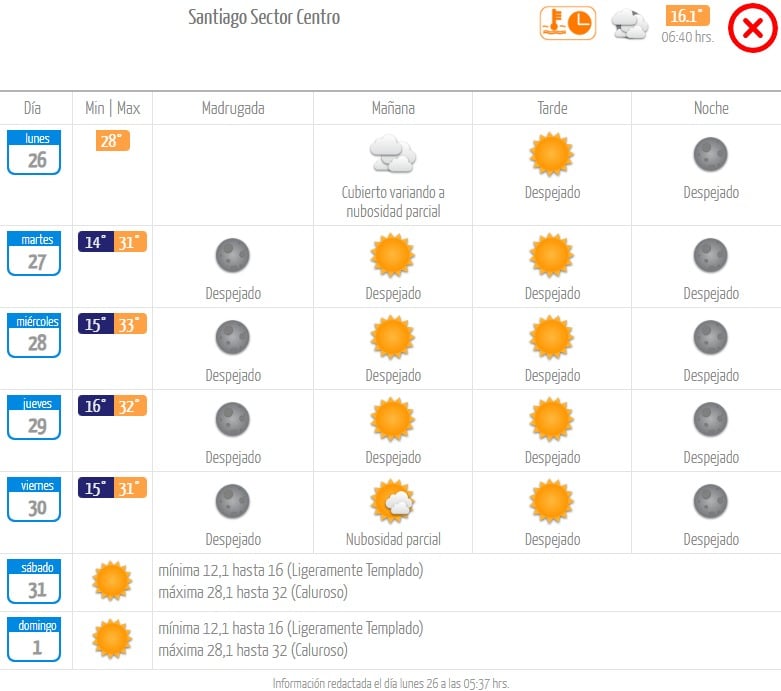Click the moon icon for lunes Noche

711,154
